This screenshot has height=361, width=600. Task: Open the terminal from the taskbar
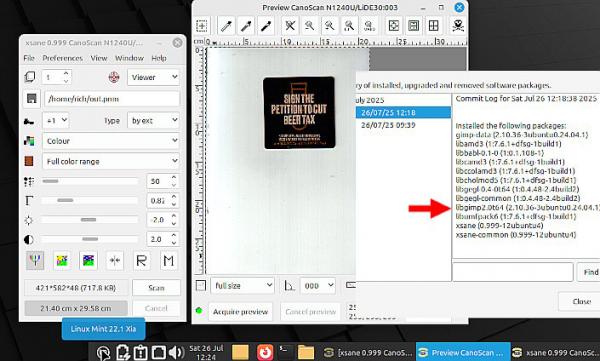point(285,352)
